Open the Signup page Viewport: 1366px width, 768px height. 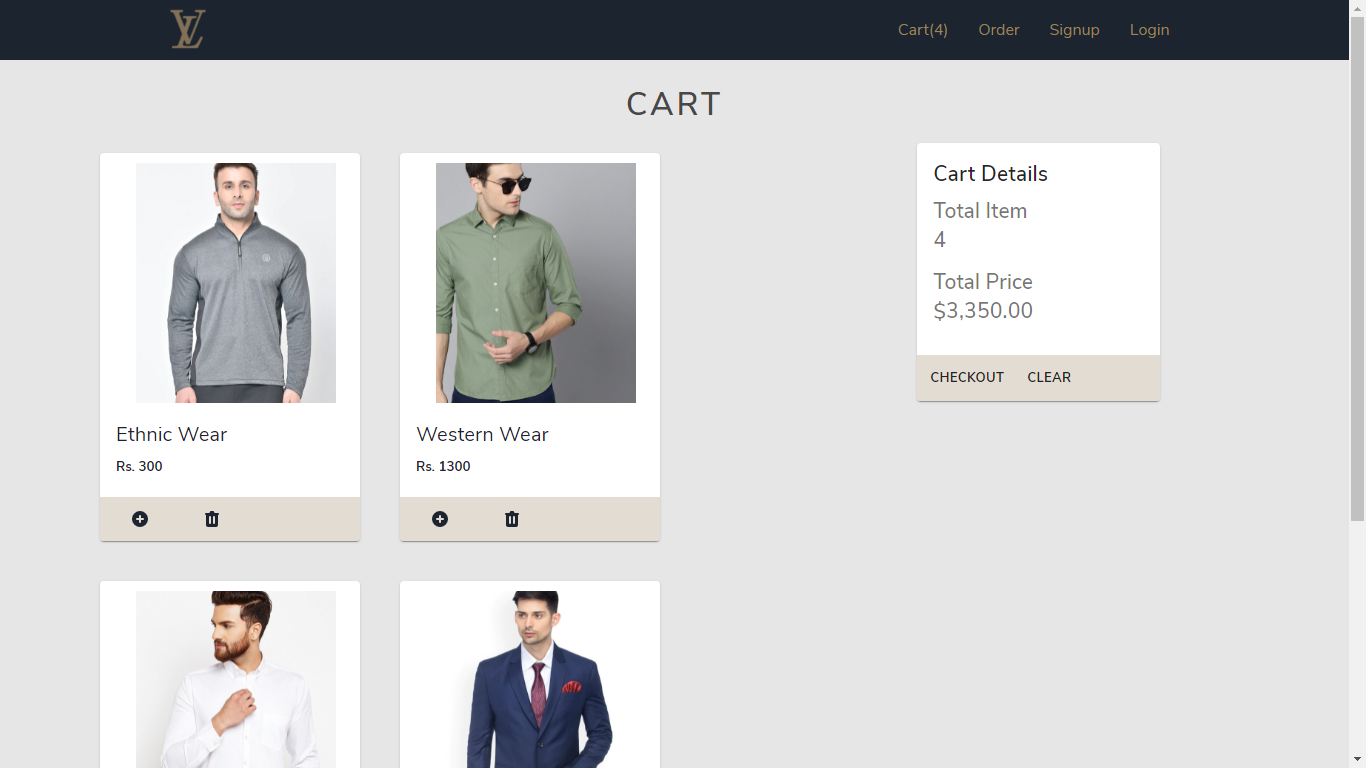[1074, 30]
